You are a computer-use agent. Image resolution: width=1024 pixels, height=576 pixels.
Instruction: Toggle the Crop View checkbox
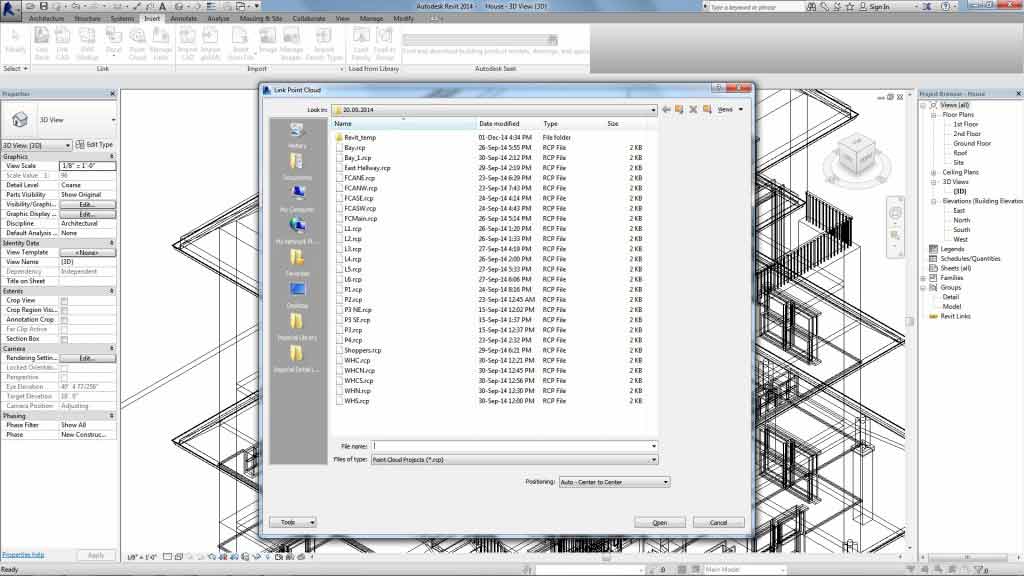[64, 301]
